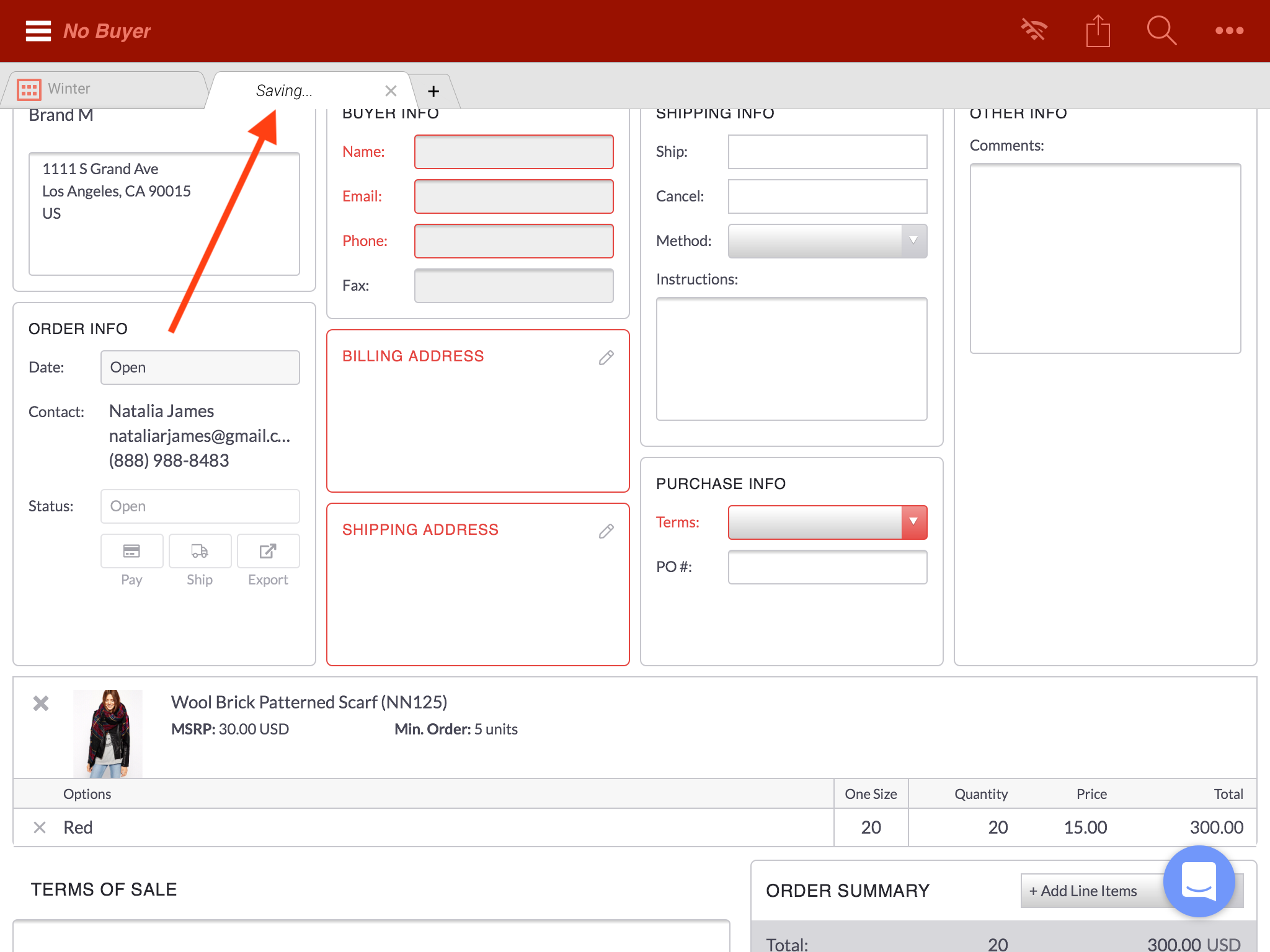1270x952 pixels.
Task: Click the Winter catalog grid icon
Action: tap(29, 89)
